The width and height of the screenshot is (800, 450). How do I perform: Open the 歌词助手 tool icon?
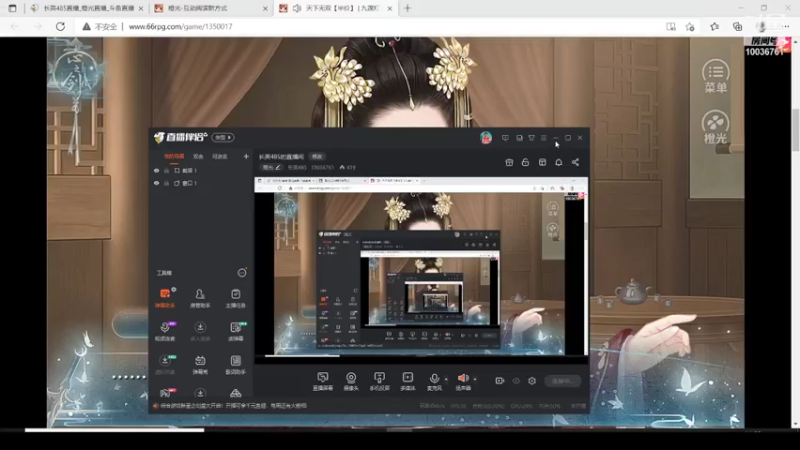click(x=235, y=364)
